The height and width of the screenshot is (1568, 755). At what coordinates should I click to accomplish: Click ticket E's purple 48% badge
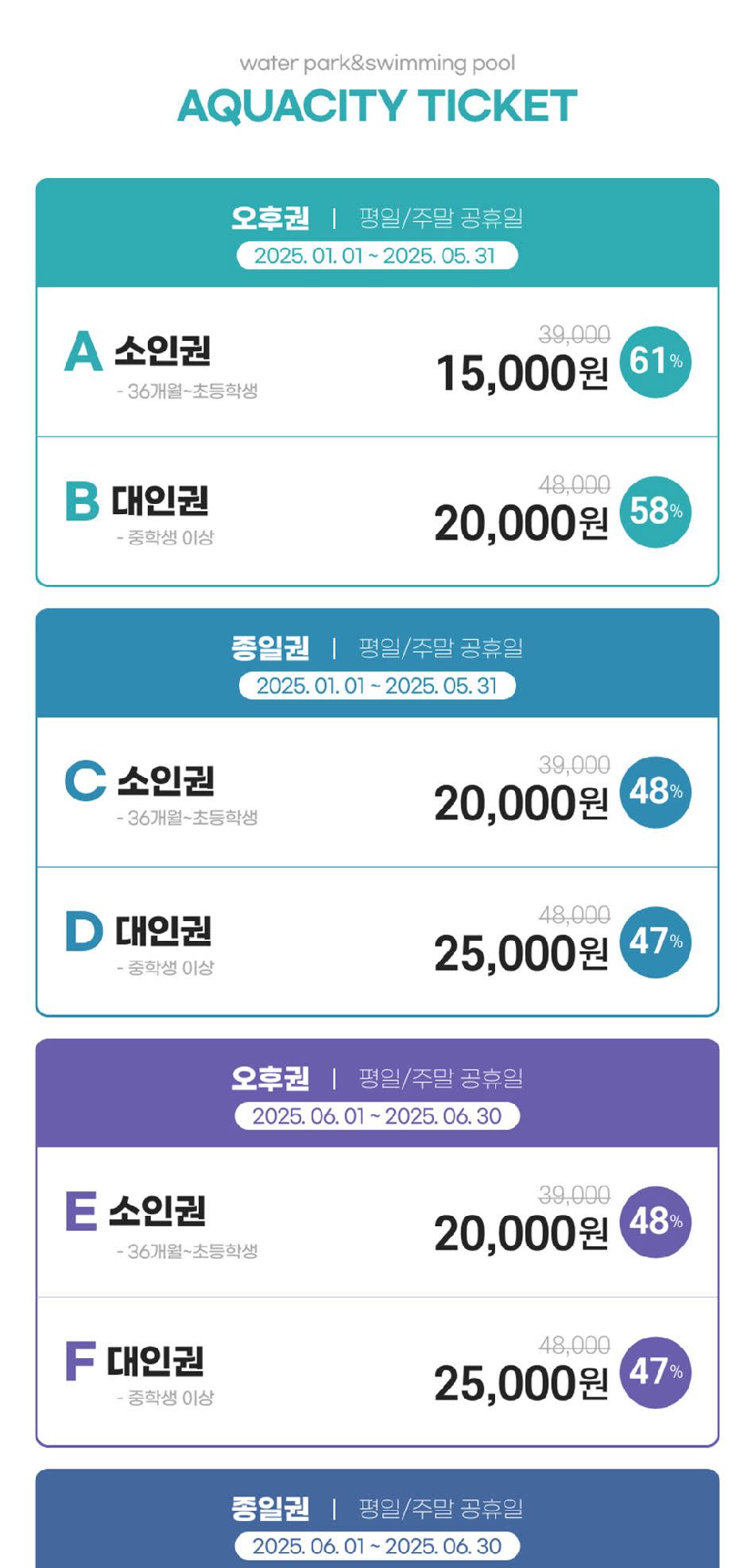click(x=655, y=1222)
